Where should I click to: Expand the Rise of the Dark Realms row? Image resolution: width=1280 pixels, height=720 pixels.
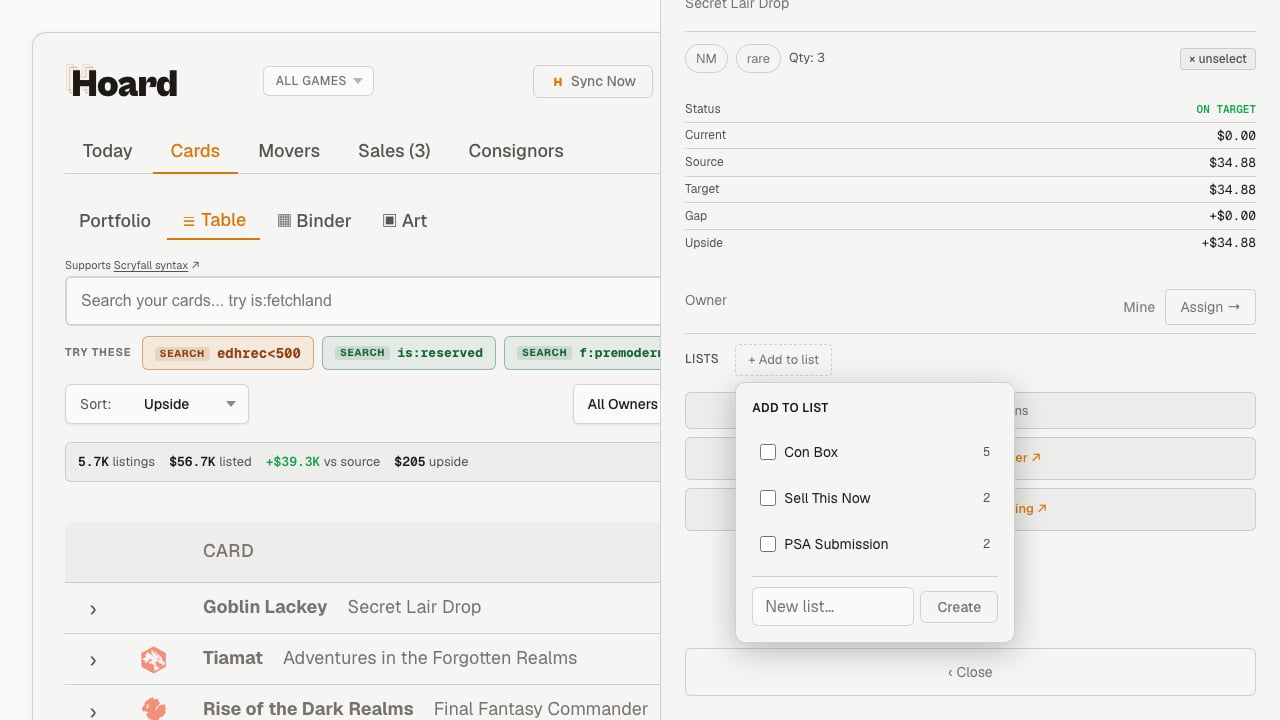click(x=93, y=711)
